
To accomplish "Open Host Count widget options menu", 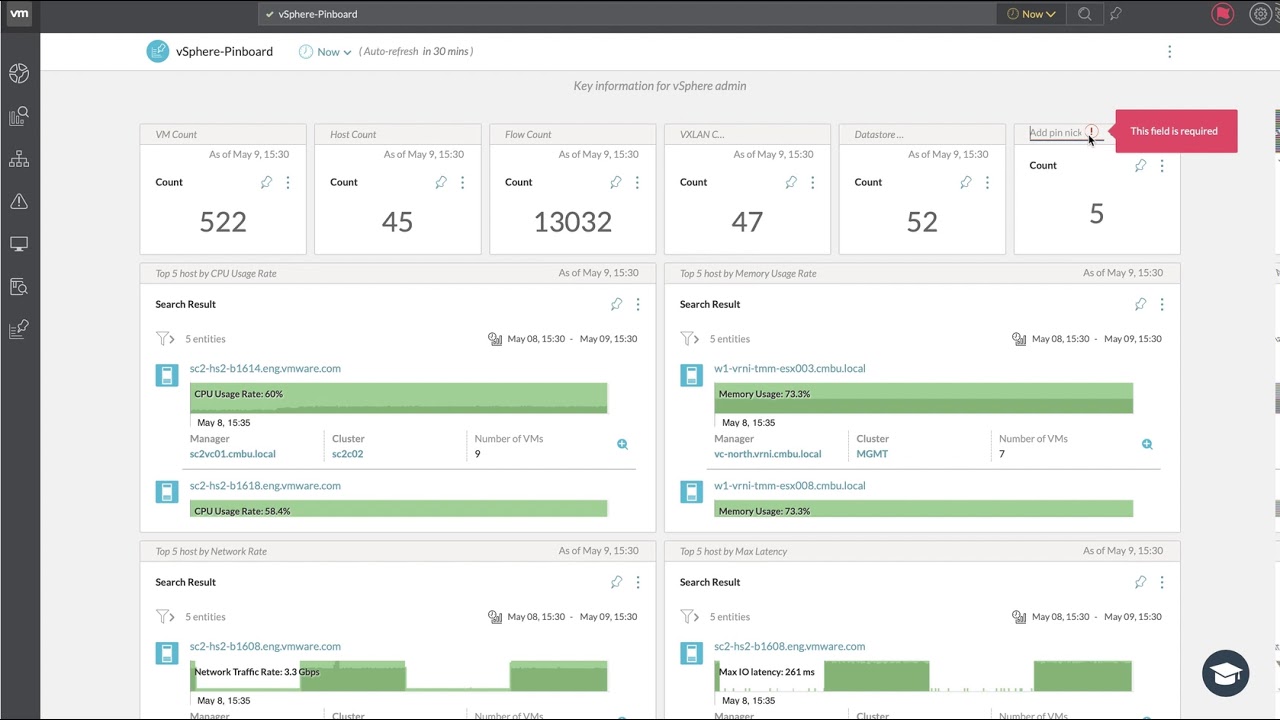I will point(462,182).
